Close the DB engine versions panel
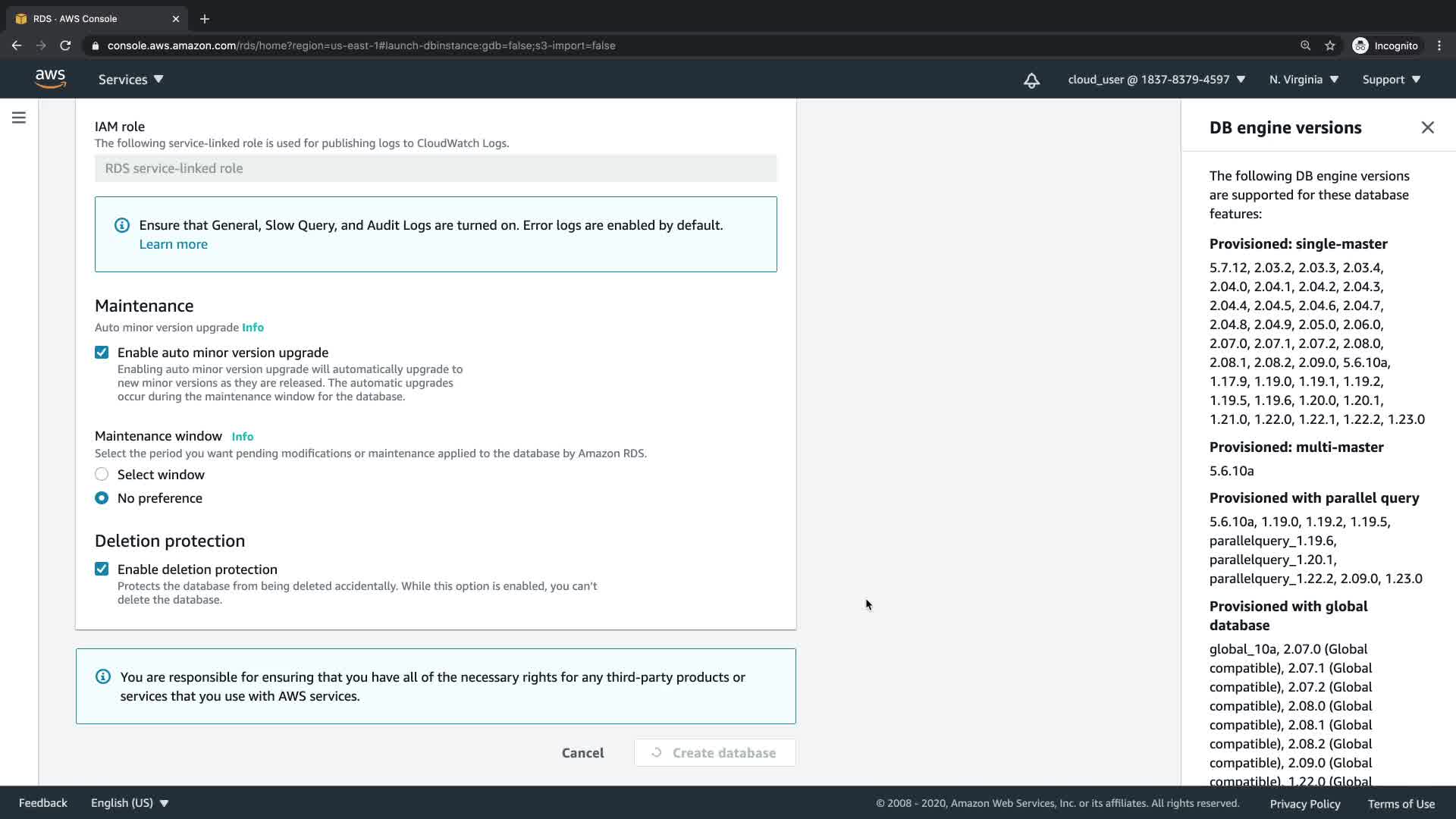1456x819 pixels. coord(1427,127)
